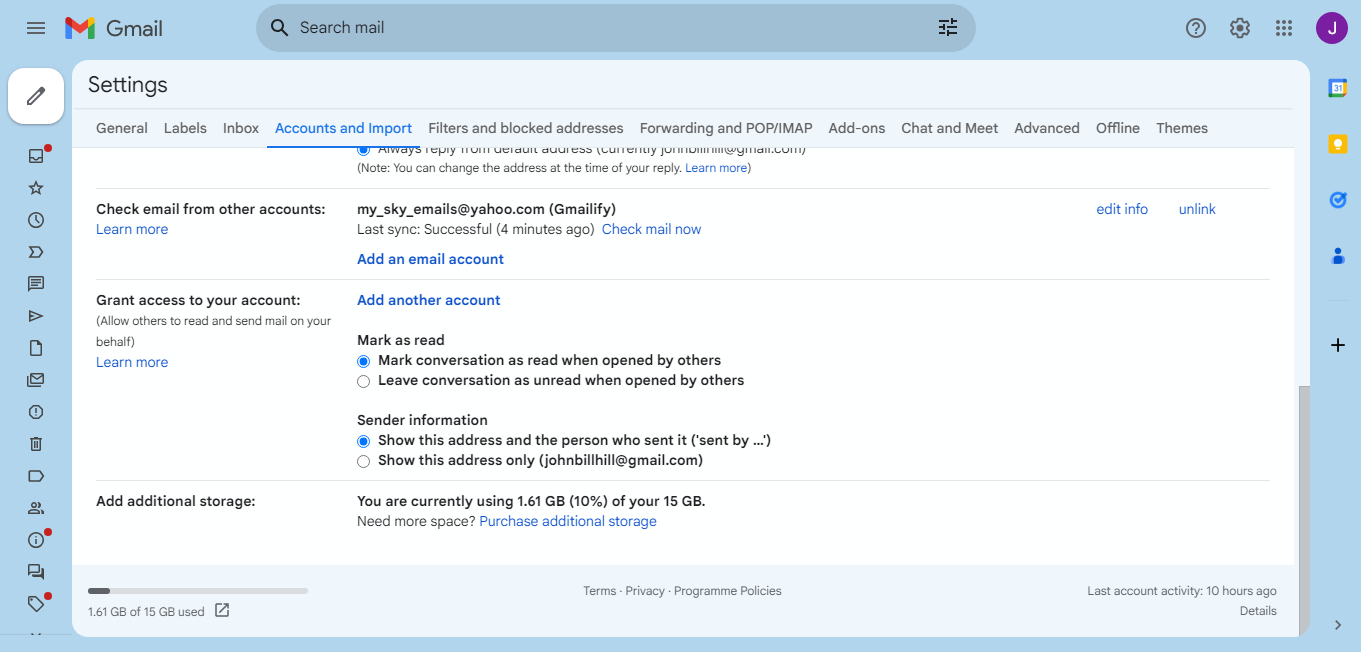Screen dimensions: 1361x652
Task: Unlink the my_sky_emails@yahoo.com account
Action: [1196, 209]
